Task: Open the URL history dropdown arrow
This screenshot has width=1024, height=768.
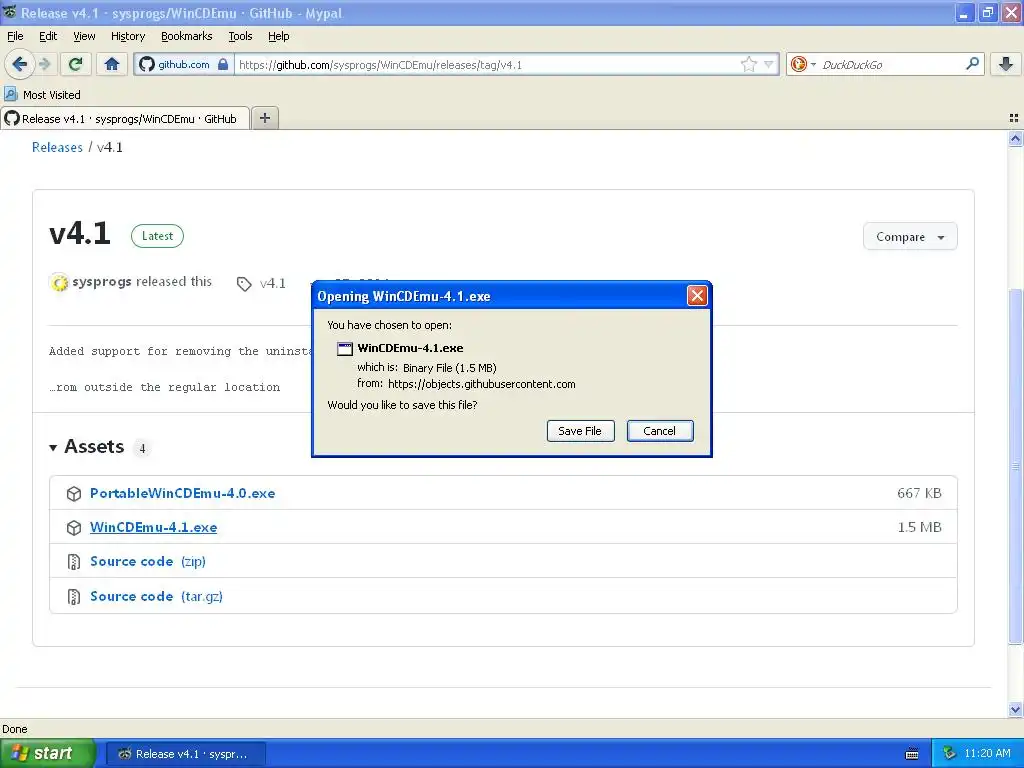Action: pos(769,64)
